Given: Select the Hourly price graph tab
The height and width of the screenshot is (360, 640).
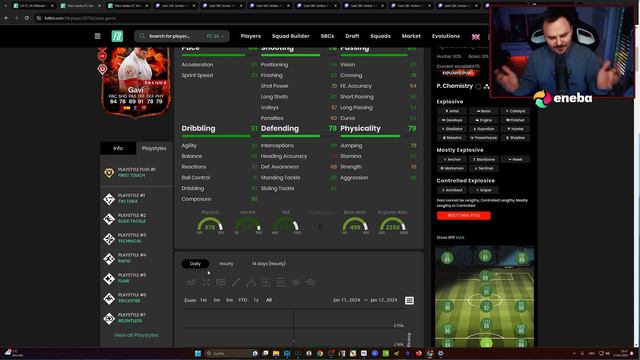Looking at the screenshot, I should (226, 264).
